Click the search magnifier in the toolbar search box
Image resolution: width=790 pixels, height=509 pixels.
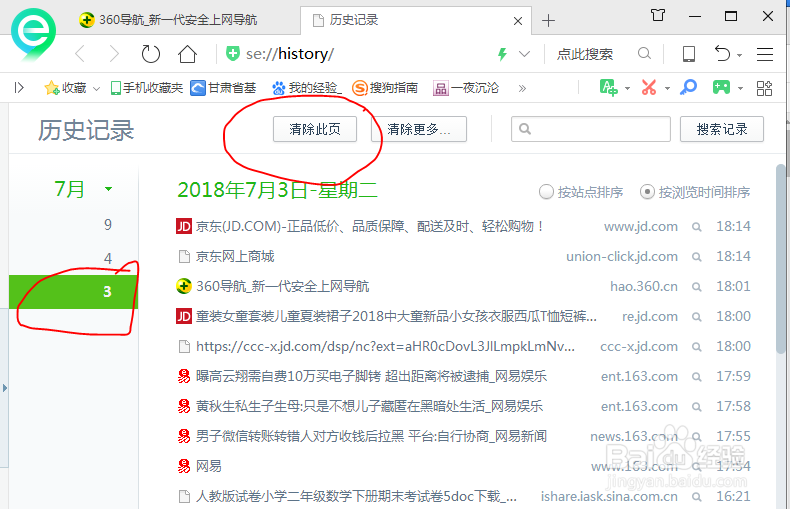click(644, 53)
